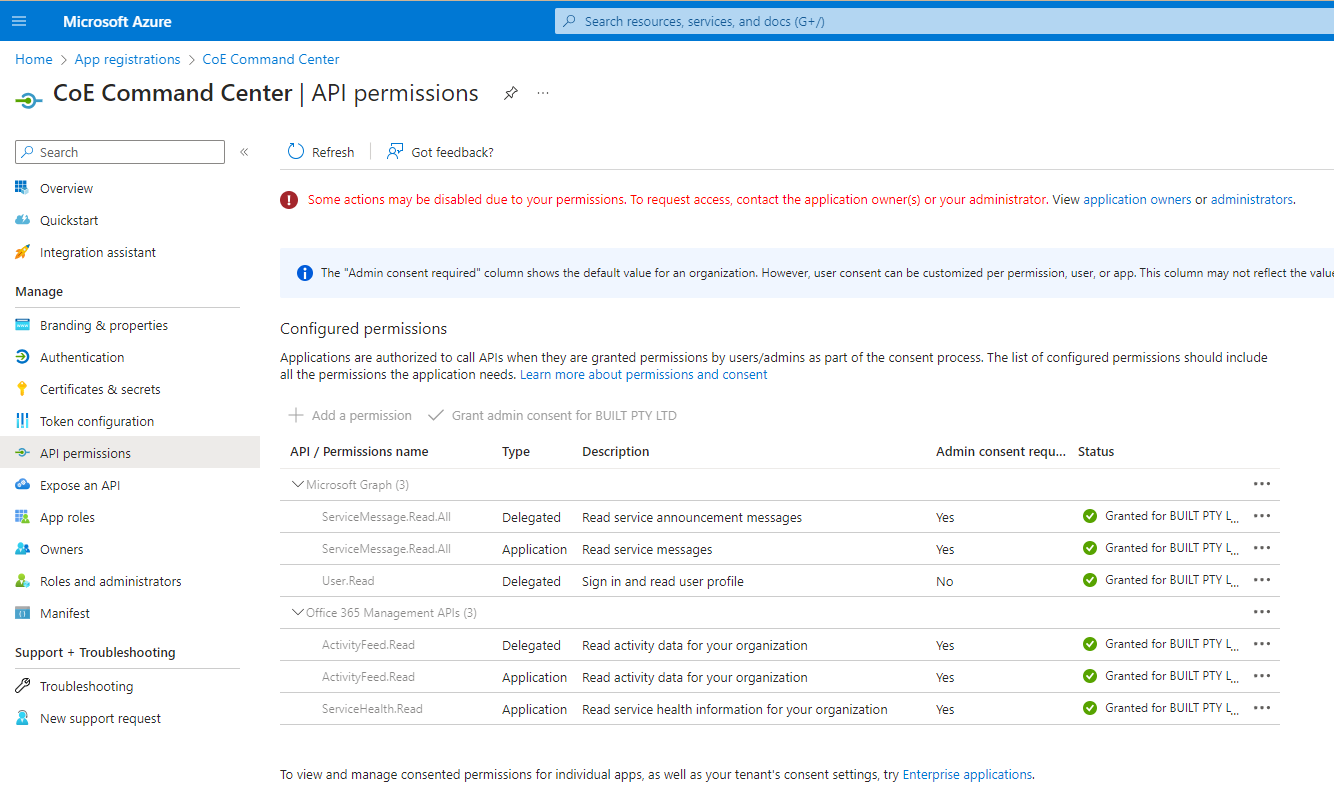Click inside the sidebar Search box
This screenshot has width=1334, height=797.
[119, 151]
